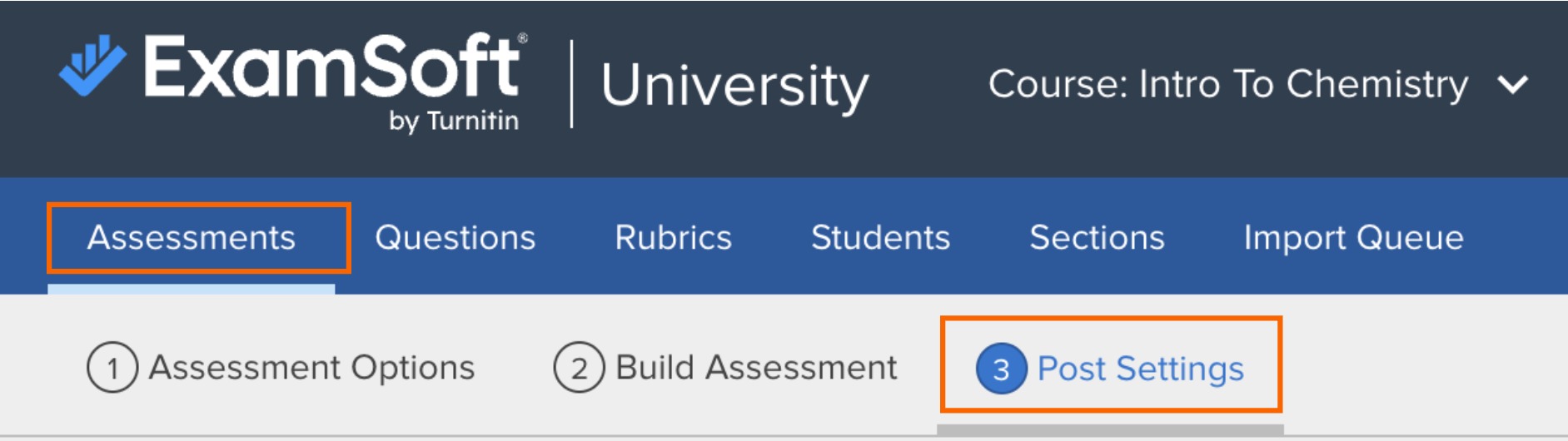Select the Students tab
The width and height of the screenshot is (1568, 441).
(880, 238)
